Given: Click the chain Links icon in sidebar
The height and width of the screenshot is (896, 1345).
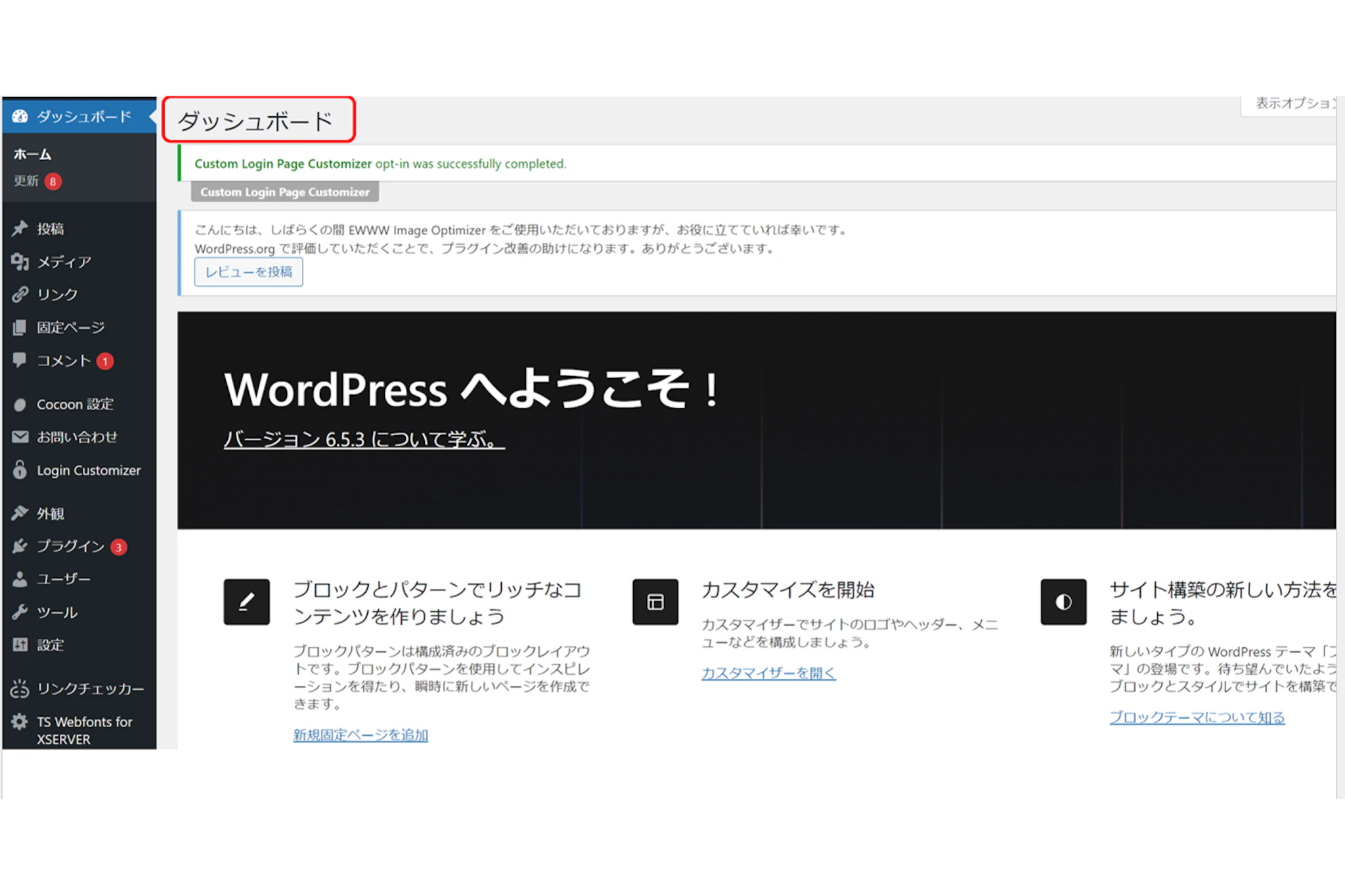Looking at the screenshot, I should tap(20, 295).
